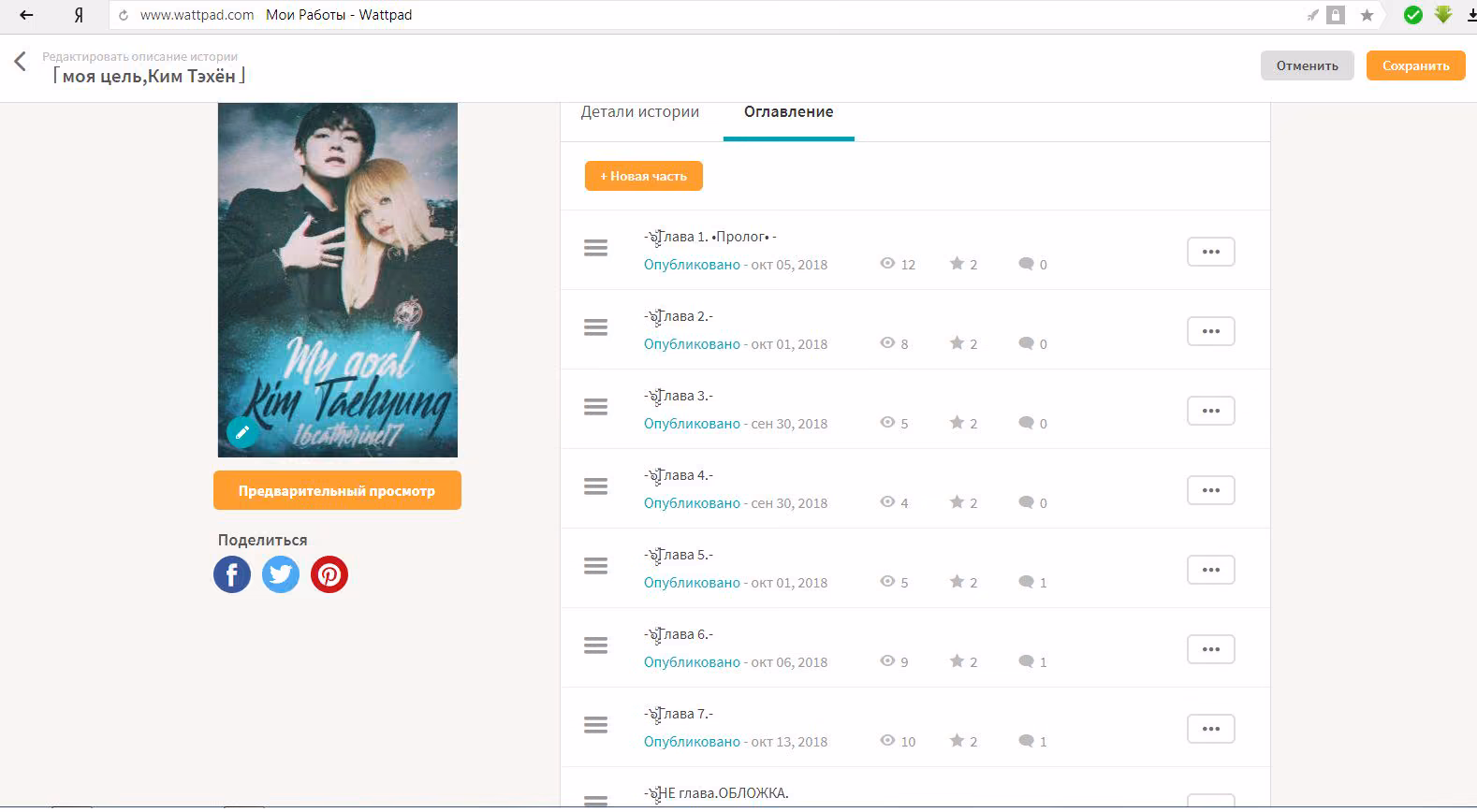Viewport: 1477px width, 812px height.
Task: Click the views eye icon for Глава 1
Action: (887, 264)
